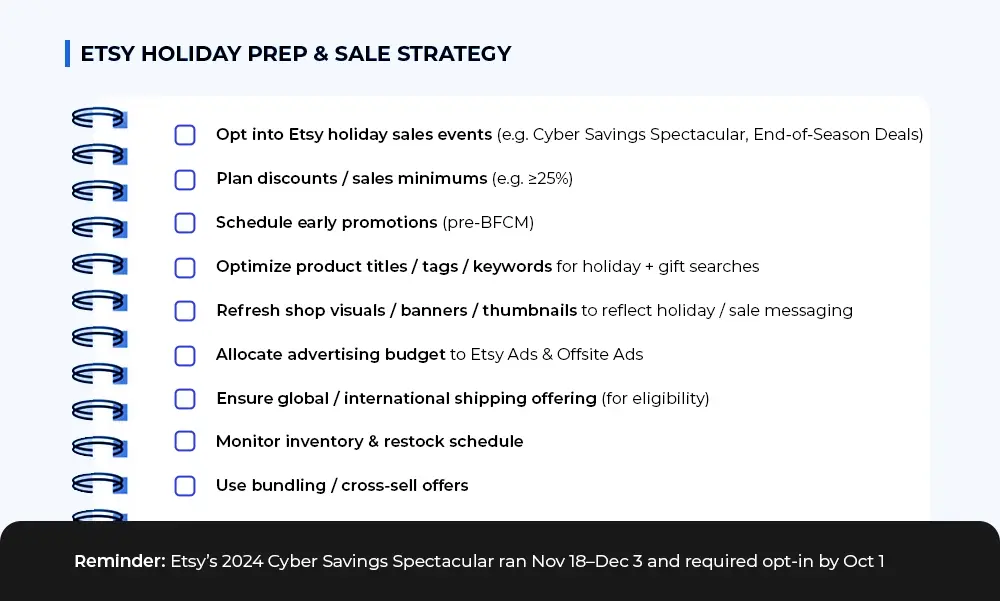Select the '(e.g. ≥25%)' discount note

[x=532, y=178]
